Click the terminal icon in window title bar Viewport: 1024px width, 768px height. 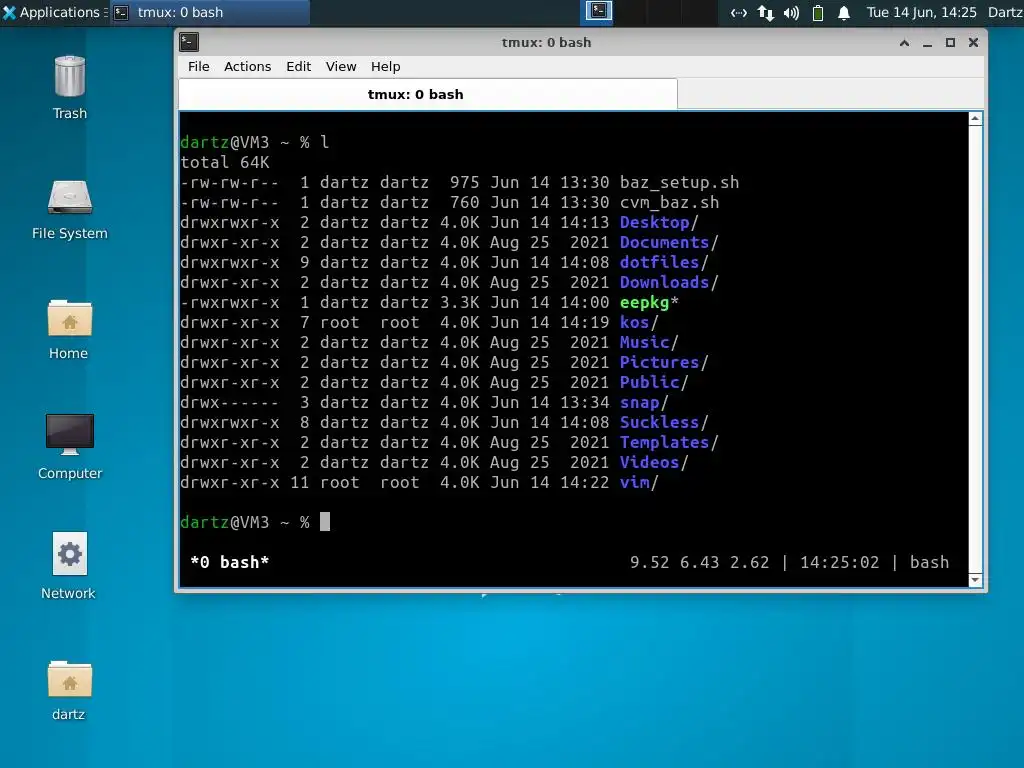click(x=189, y=42)
